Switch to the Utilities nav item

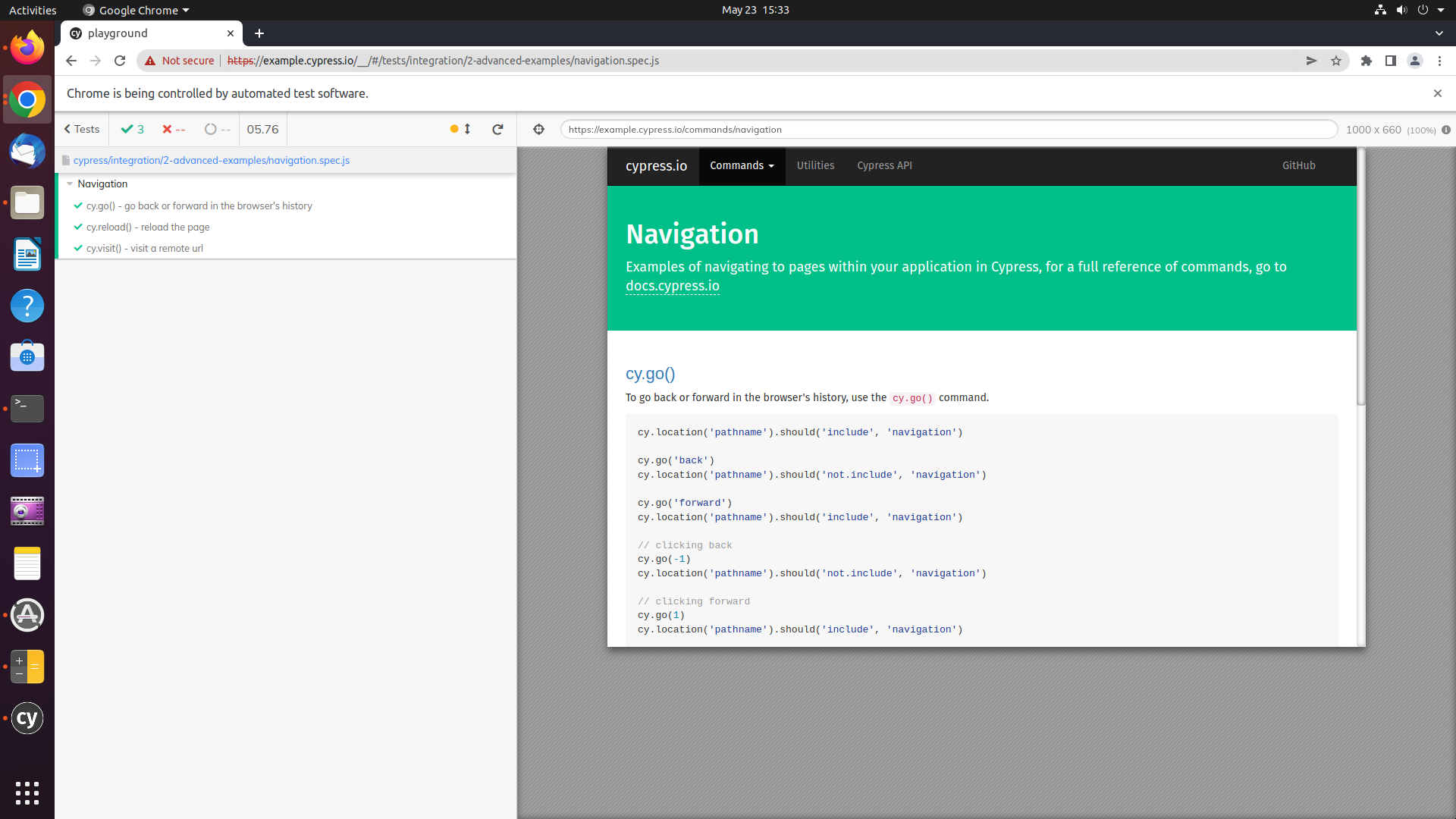[x=815, y=166]
